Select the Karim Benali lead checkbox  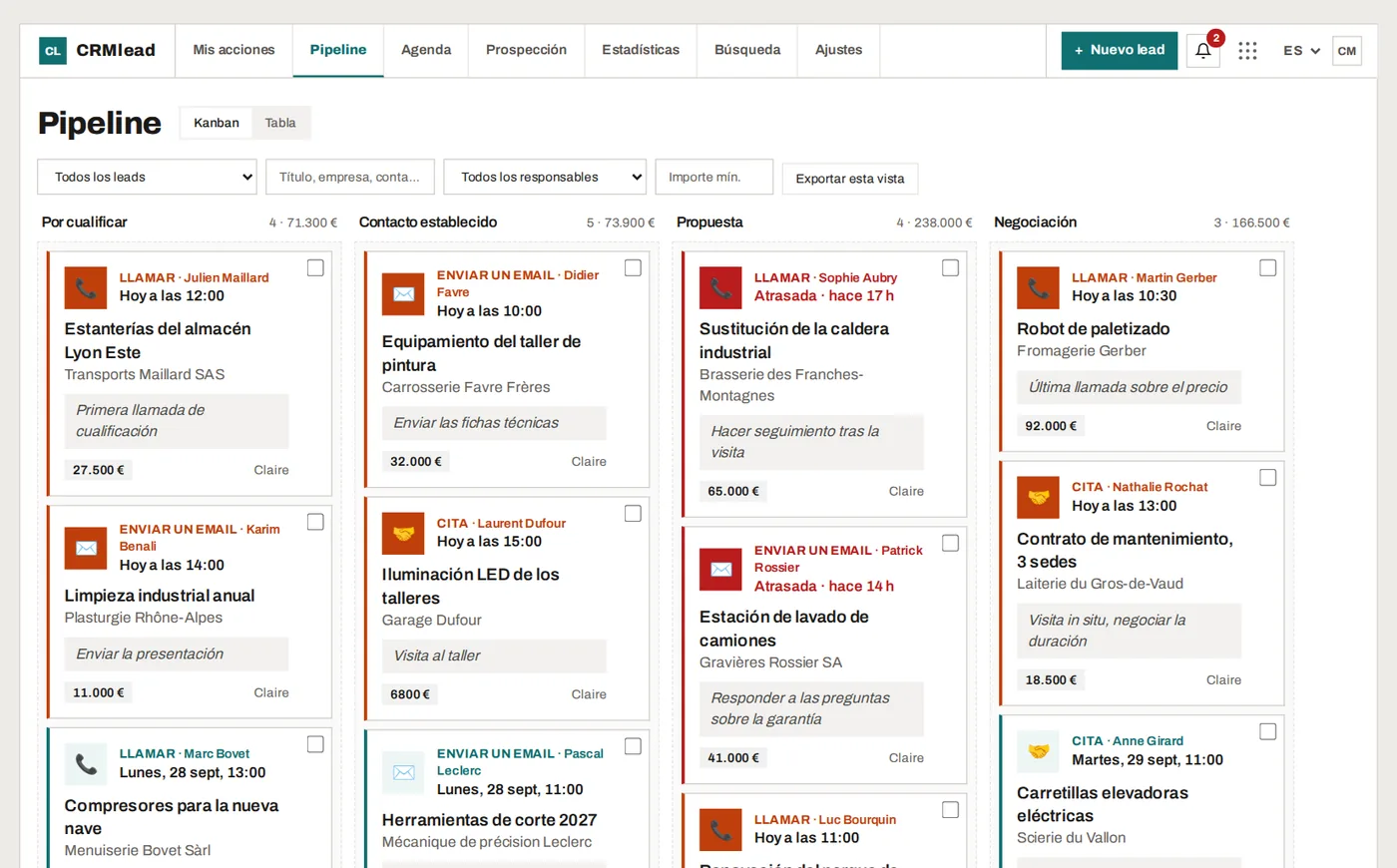tap(315, 522)
